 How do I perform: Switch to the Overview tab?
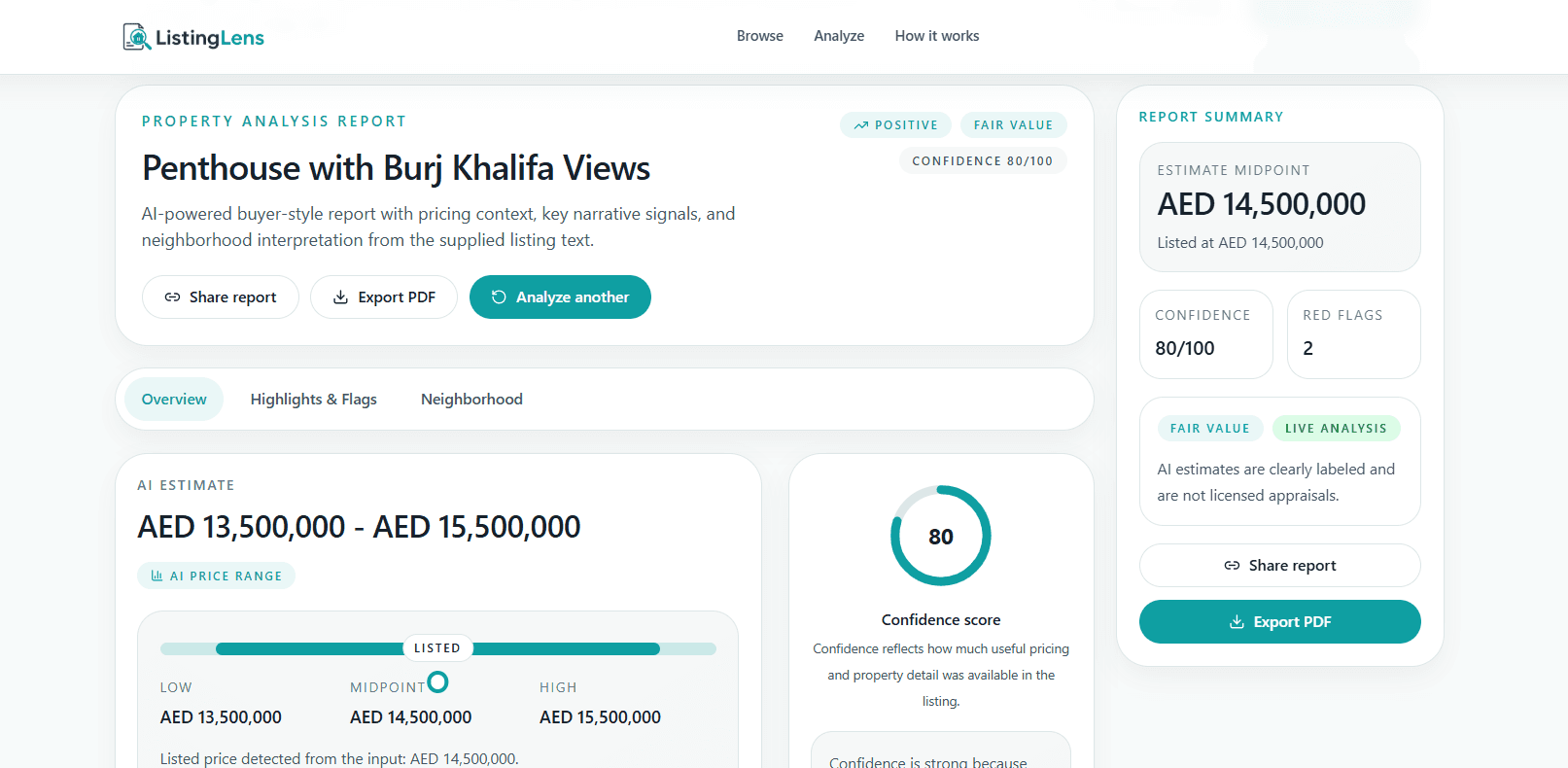[x=174, y=400]
